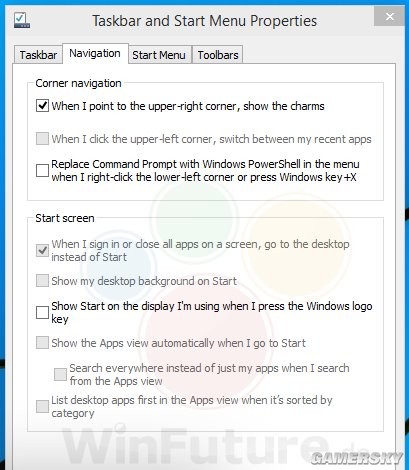Toggle upper-left corner recent apps switching checkbox
This screenshot has width=409, height=470.
(x=42, y=139)
